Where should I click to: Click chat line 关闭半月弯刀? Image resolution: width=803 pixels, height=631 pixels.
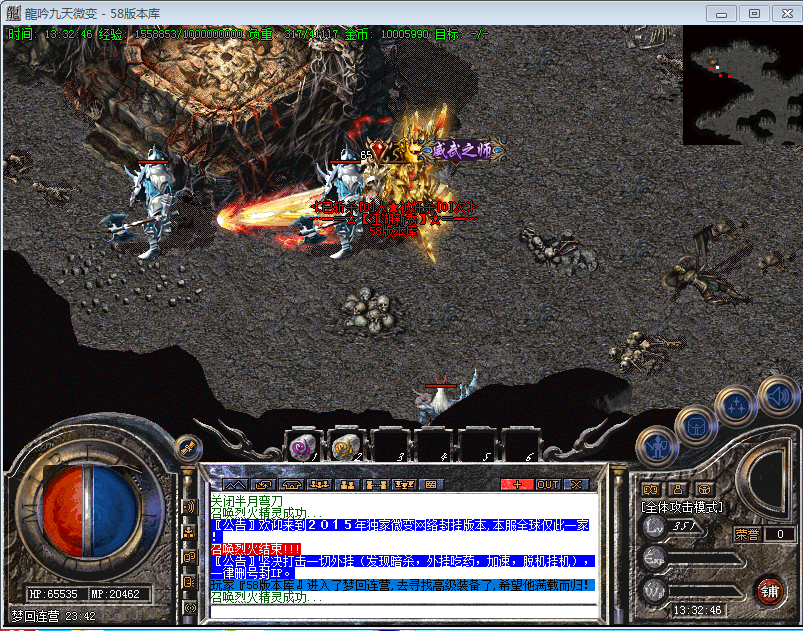(x=246, y=500)
